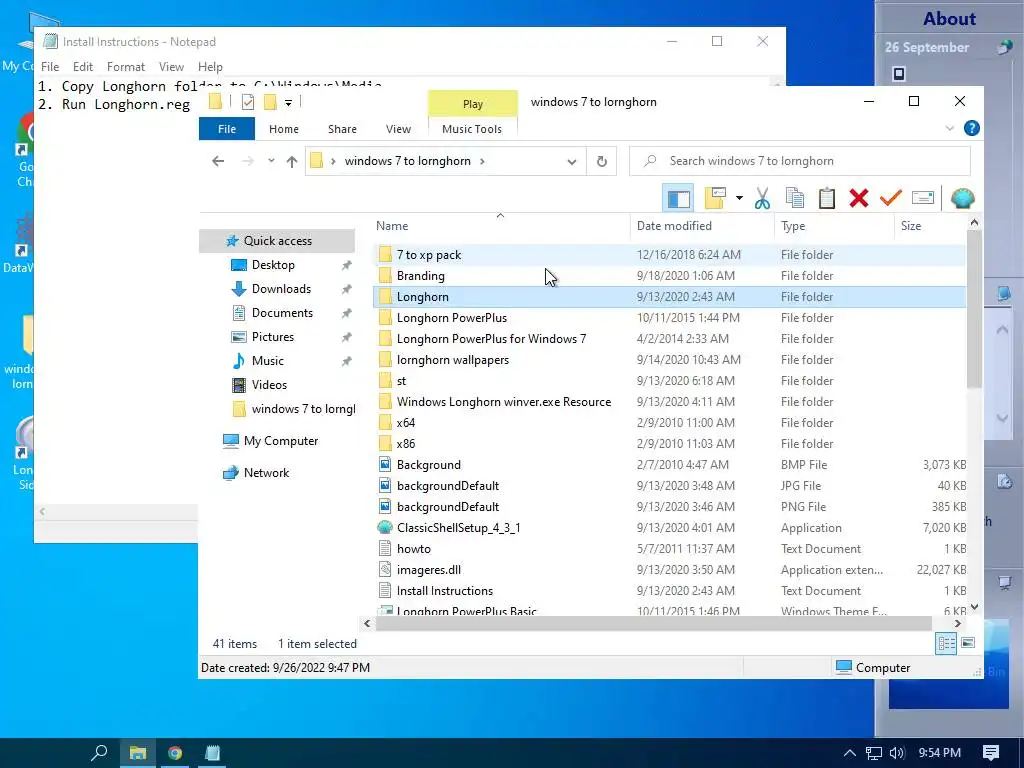Open the volume control in system tray
Image resolution: width=1024 pixels, height=768 pixels.
pyautogui.click(x=897, y=753)
